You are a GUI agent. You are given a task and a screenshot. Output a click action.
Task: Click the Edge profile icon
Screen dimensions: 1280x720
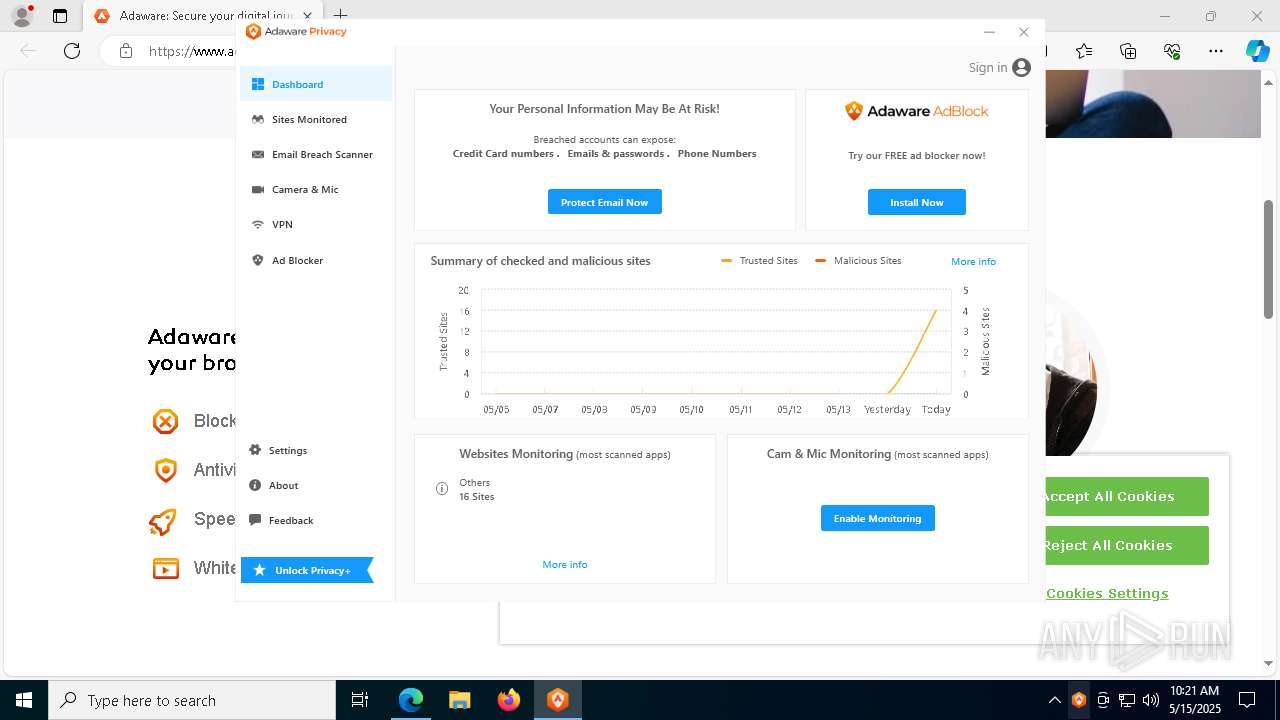click(x=21, y=16)
